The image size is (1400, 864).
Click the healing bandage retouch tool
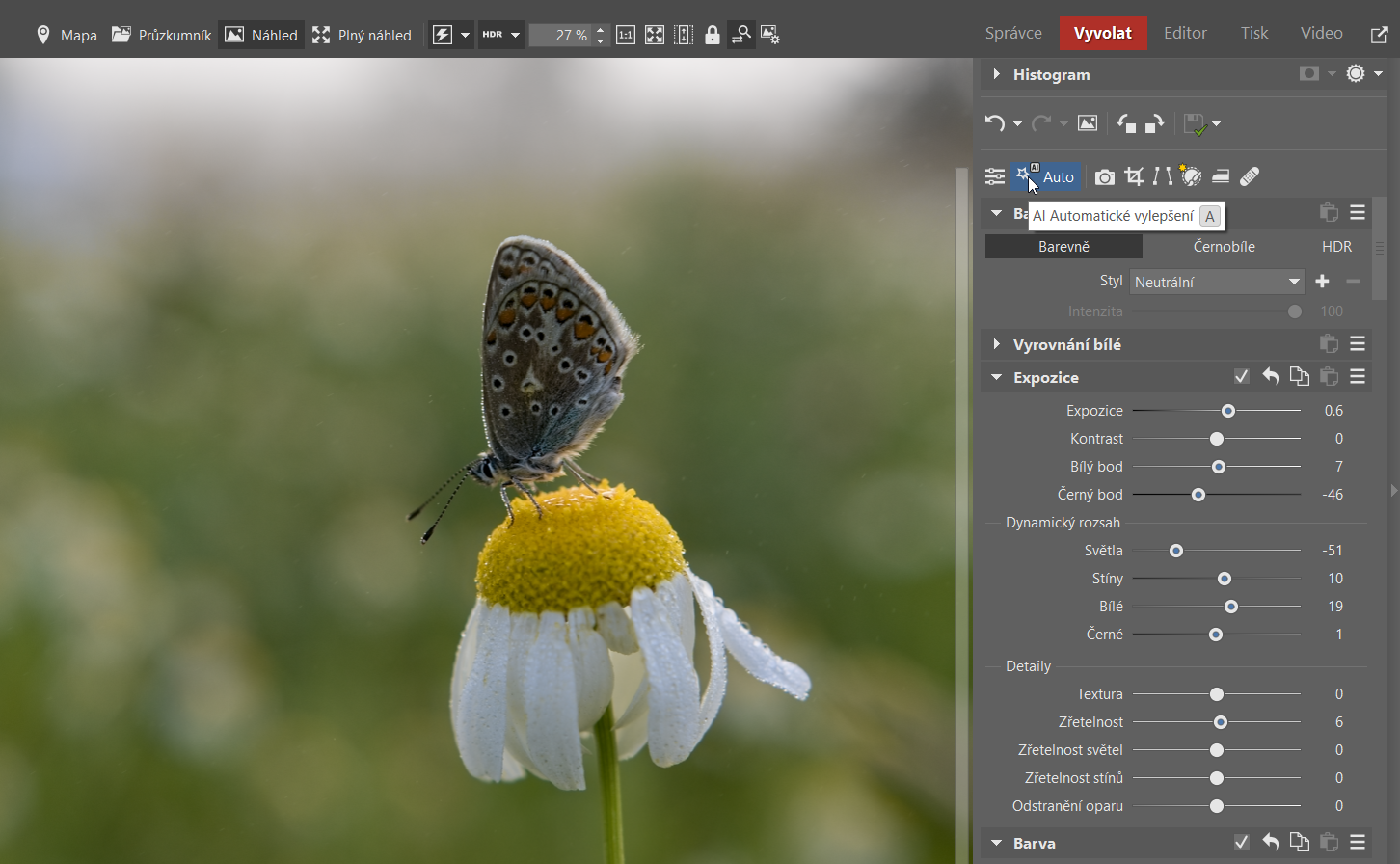1250,176
